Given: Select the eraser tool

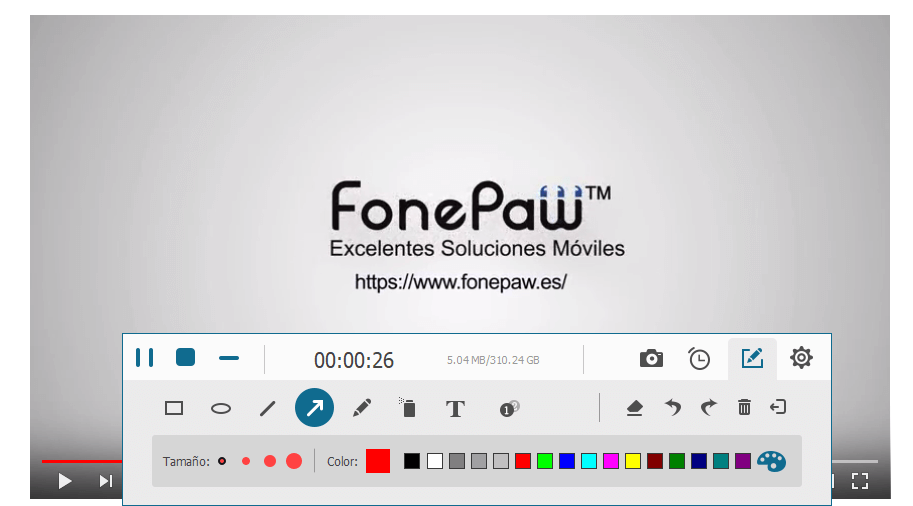Looking at the screenshot, I should 634,408.
